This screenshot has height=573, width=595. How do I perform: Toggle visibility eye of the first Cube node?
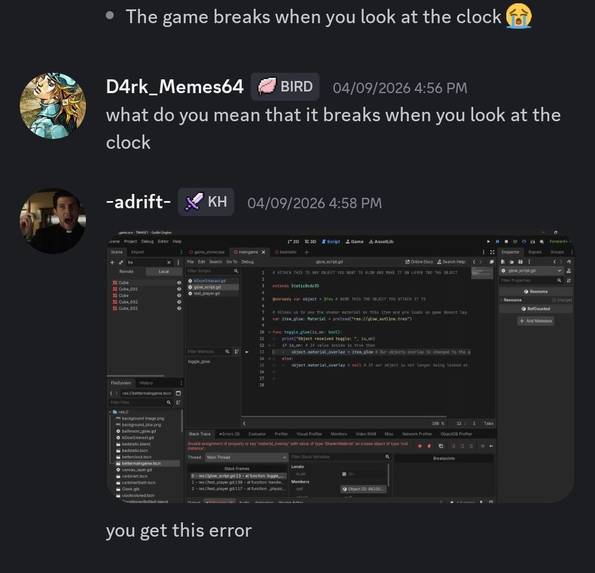click(x=179, y=283)
